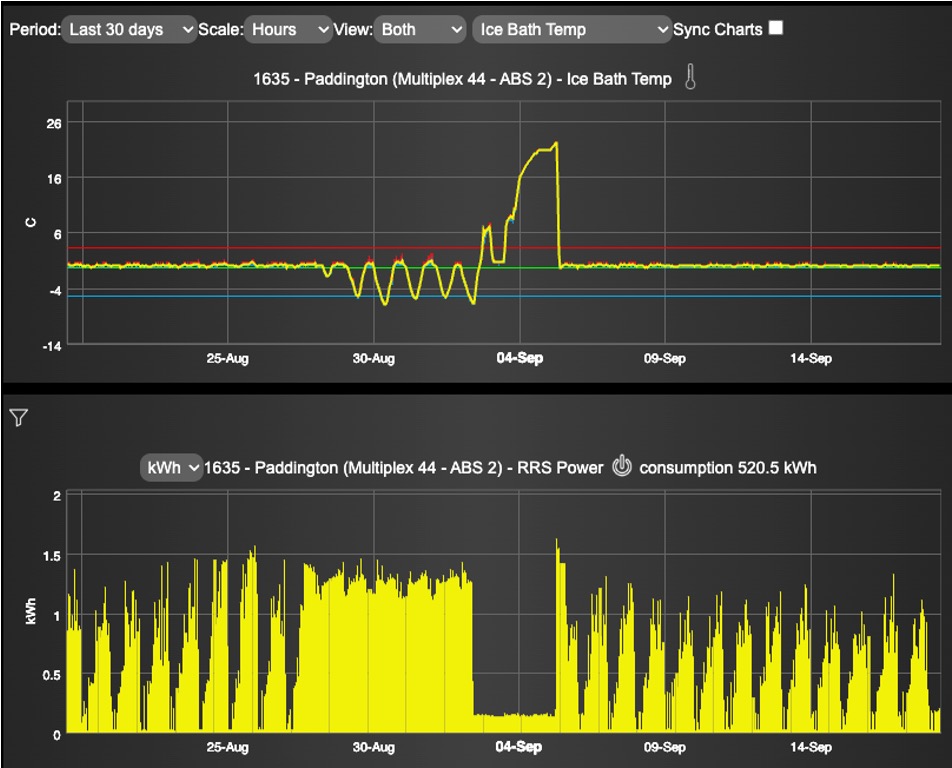Click the 04-Sep label on power chart axis
This screenshot has height=768, width=952.
coord(518,747)
